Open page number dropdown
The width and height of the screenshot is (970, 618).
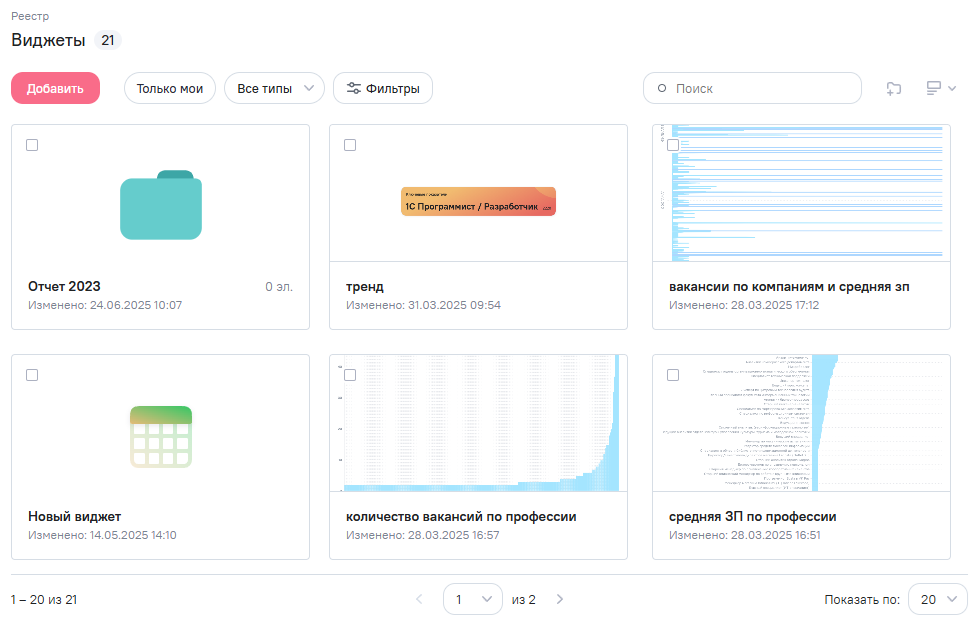point(473,599)
